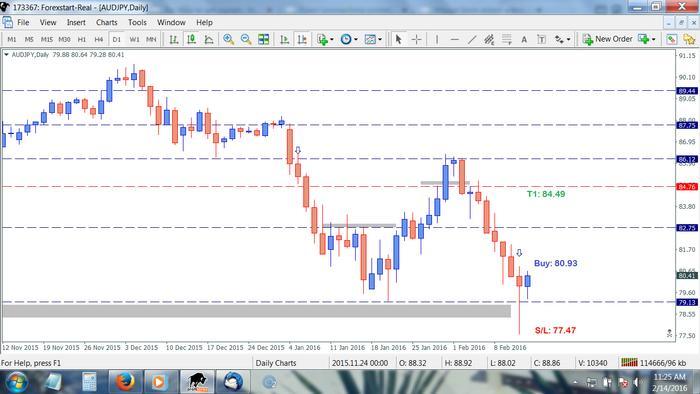This screenshot has height=394, width=700.
Task: Open the Thunderbird taskbar icon
Action: [233, 382]
